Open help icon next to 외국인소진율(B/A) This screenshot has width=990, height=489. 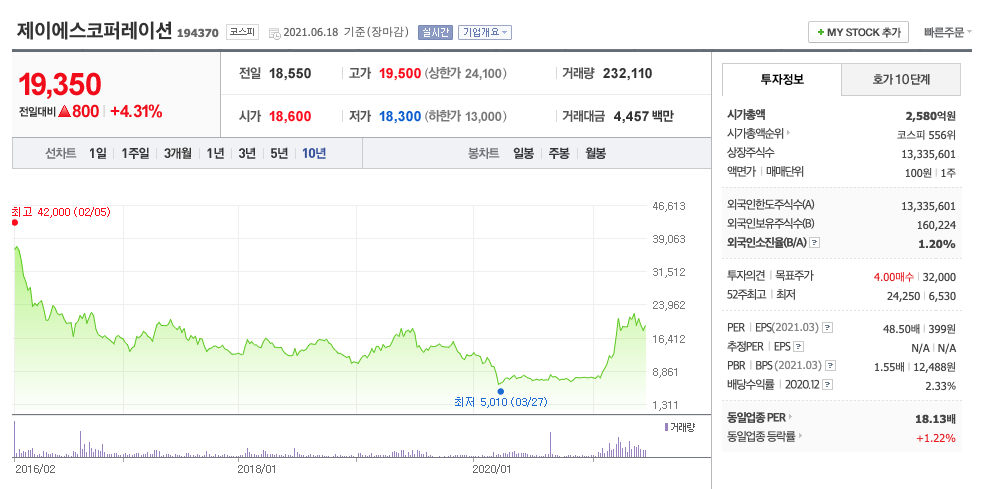pos(814,243)
